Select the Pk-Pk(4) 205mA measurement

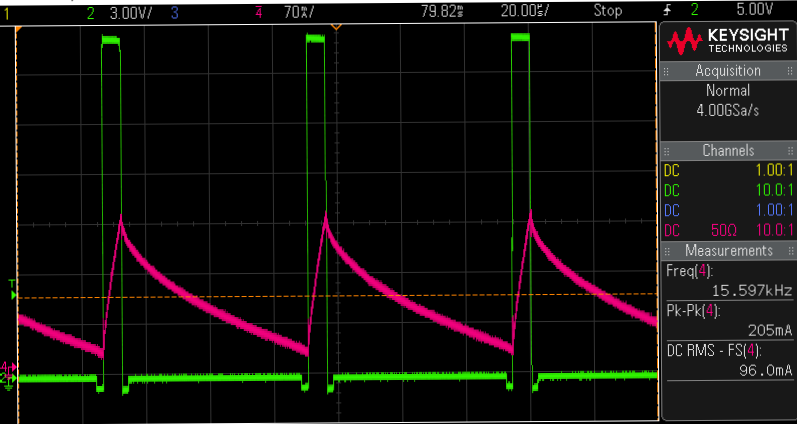pyautogui.click(x=727, y=318)
